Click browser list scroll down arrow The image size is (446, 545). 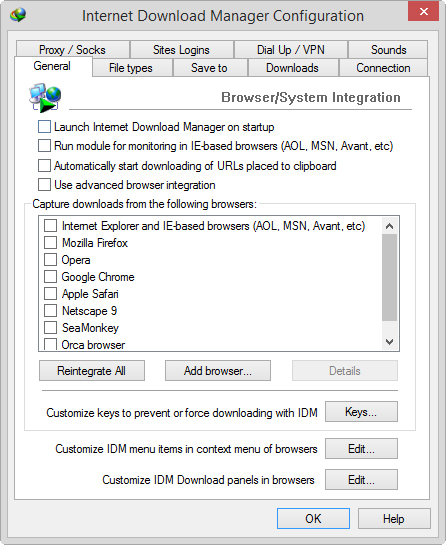389,342
